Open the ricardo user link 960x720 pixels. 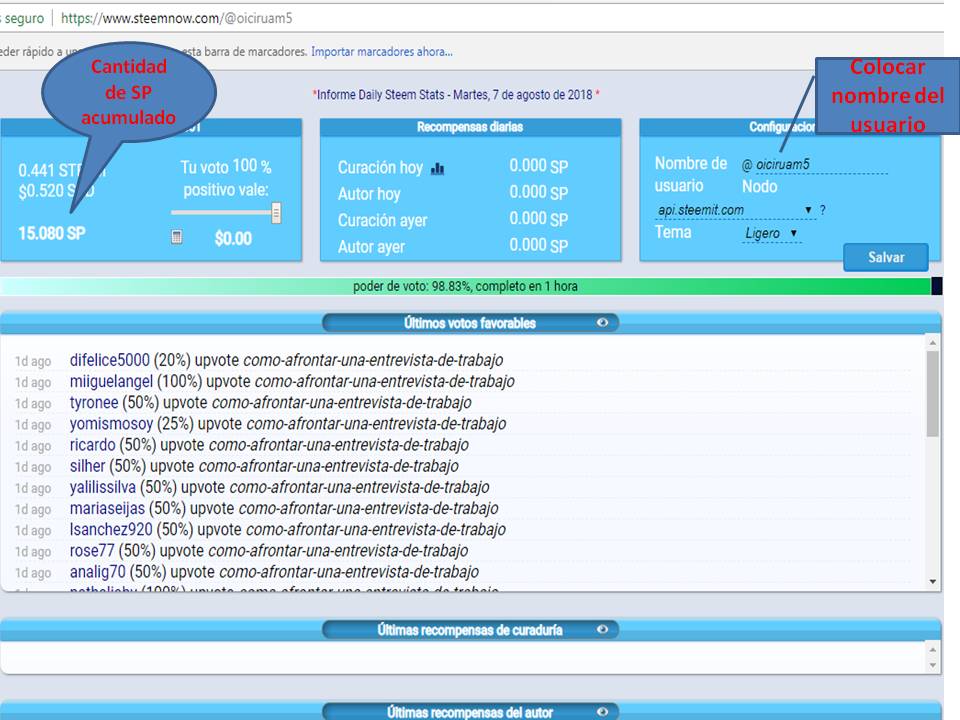click(92, 444)
